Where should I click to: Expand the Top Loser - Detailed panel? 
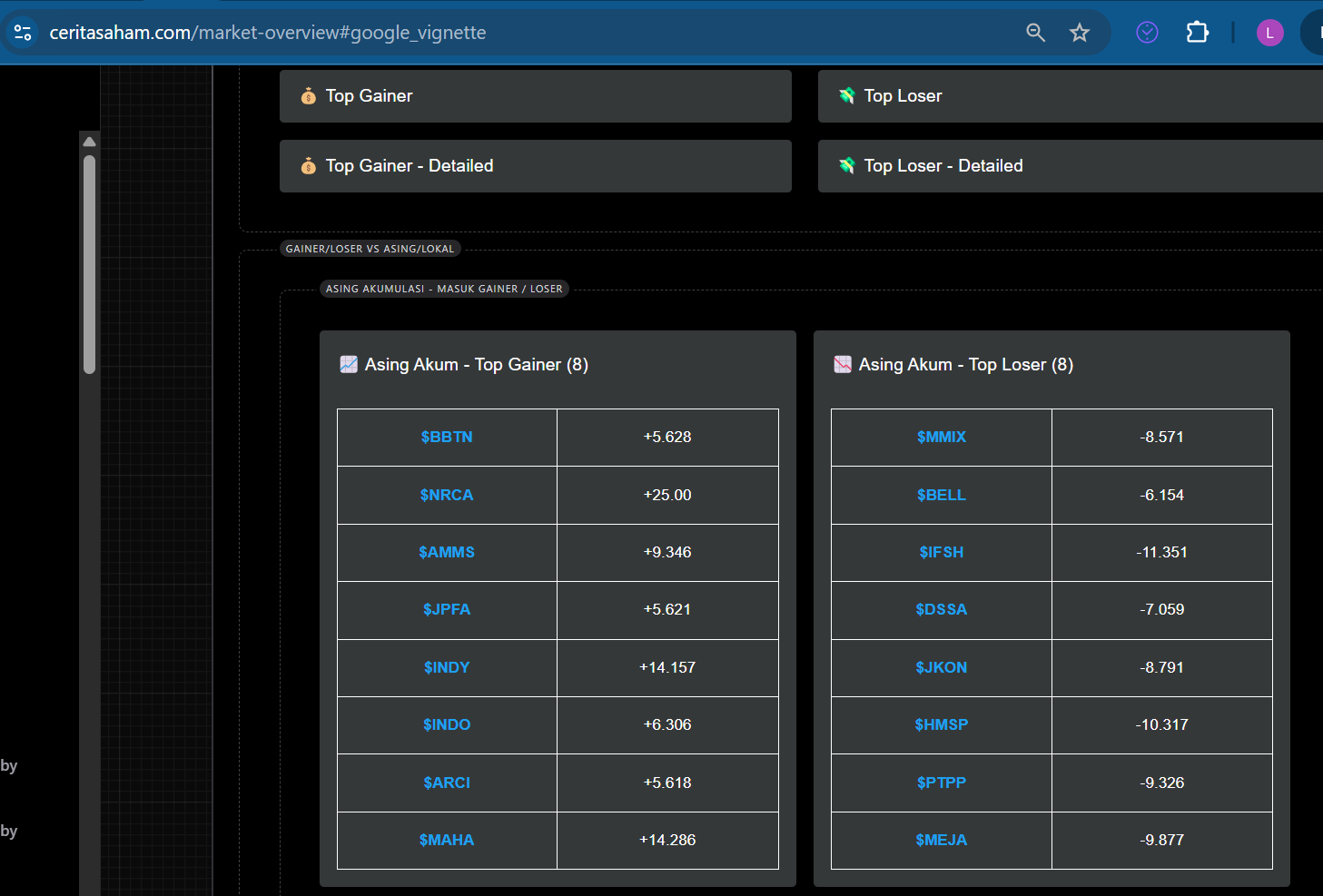click(1071, 166)
